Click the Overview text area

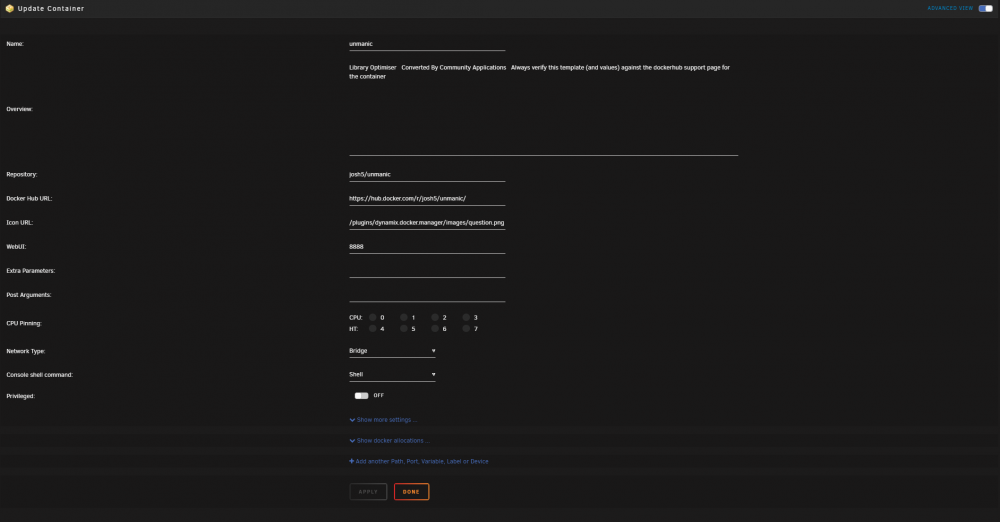coord(543,108)
